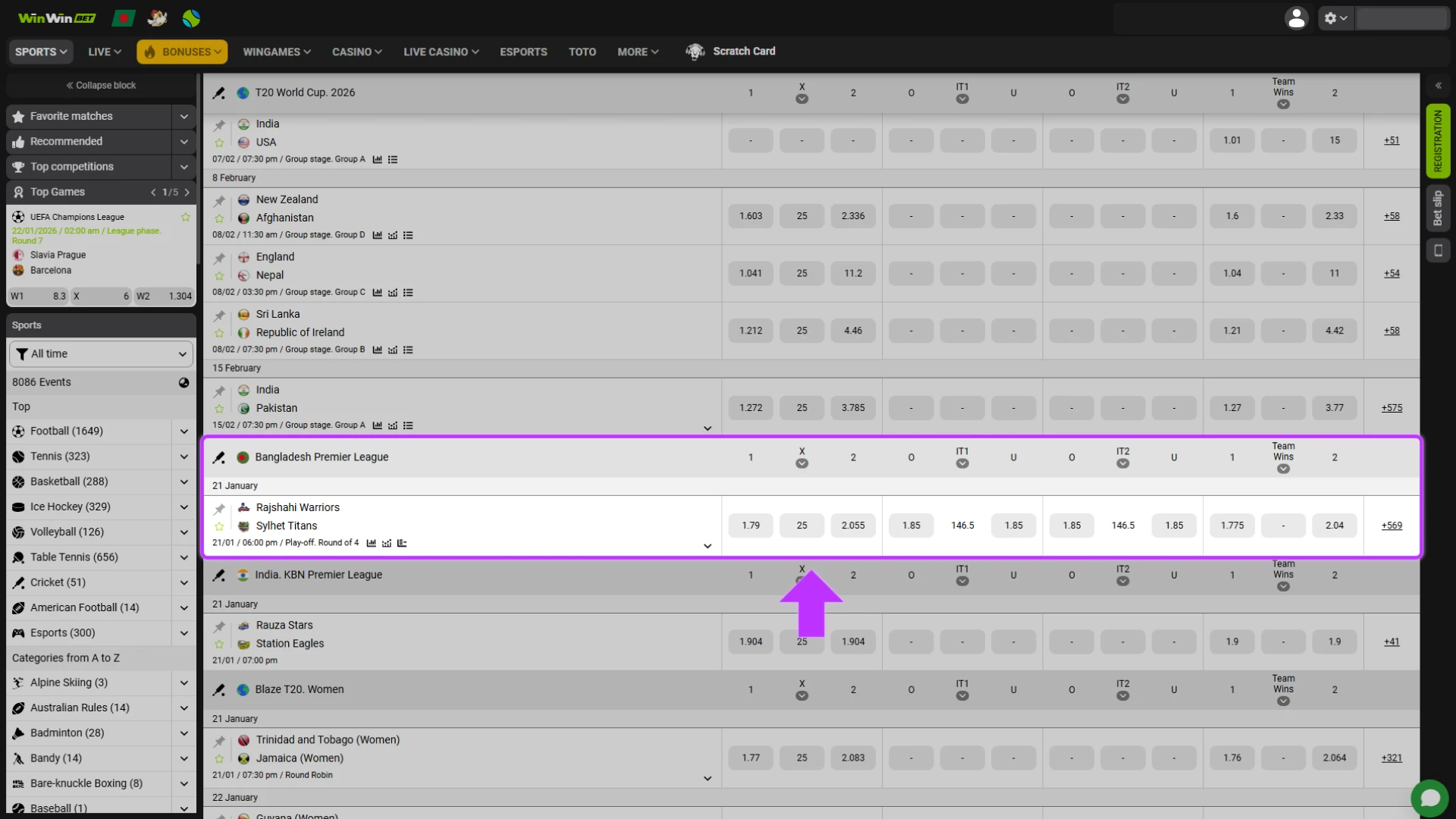
Task: Click the chicken mascot icon in the header
Action: 157,18
